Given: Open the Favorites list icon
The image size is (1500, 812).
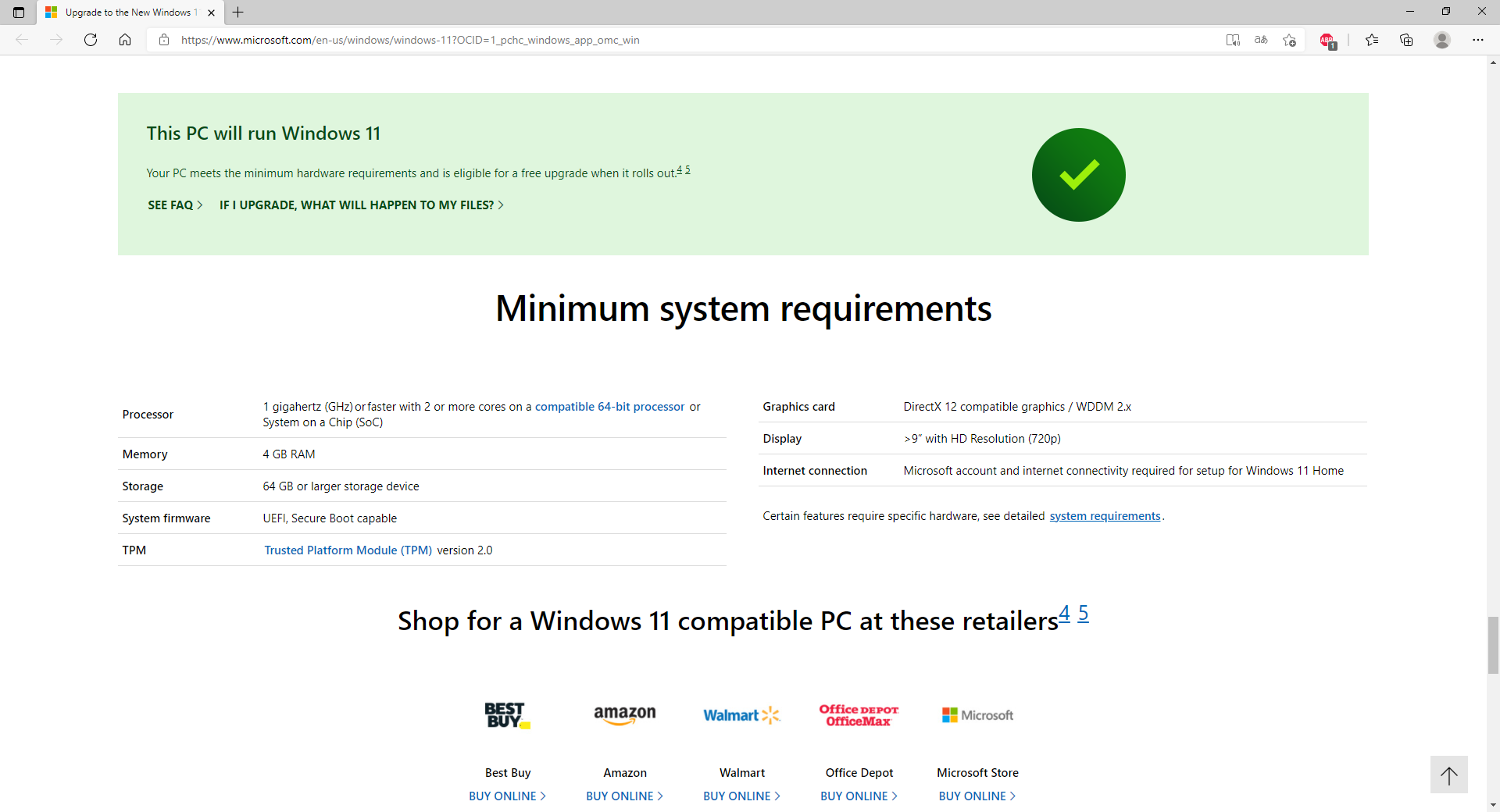Looking at the screenshot, I should coord(1372,40).
